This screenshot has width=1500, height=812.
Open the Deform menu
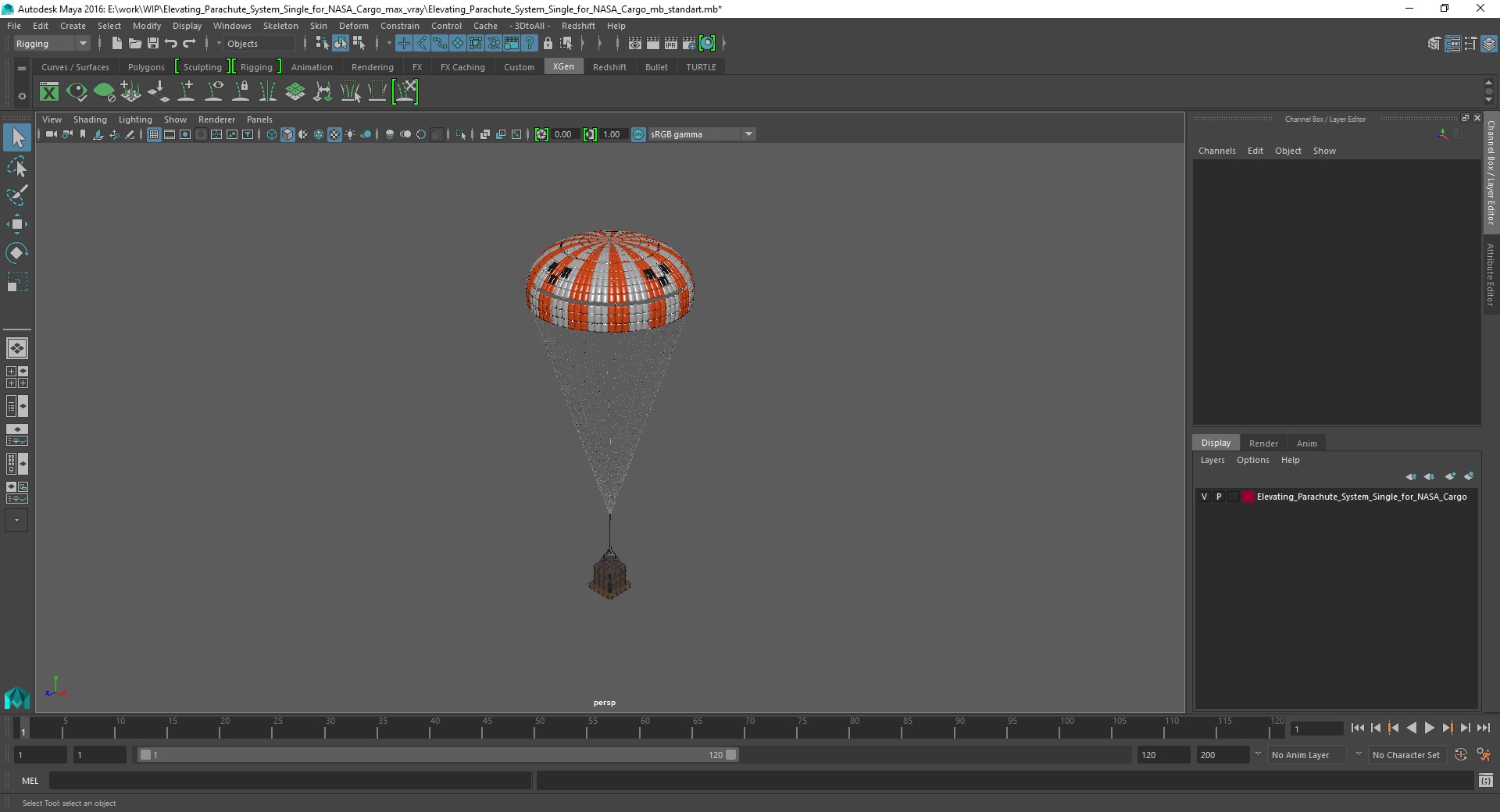click(x=353, y=26)
